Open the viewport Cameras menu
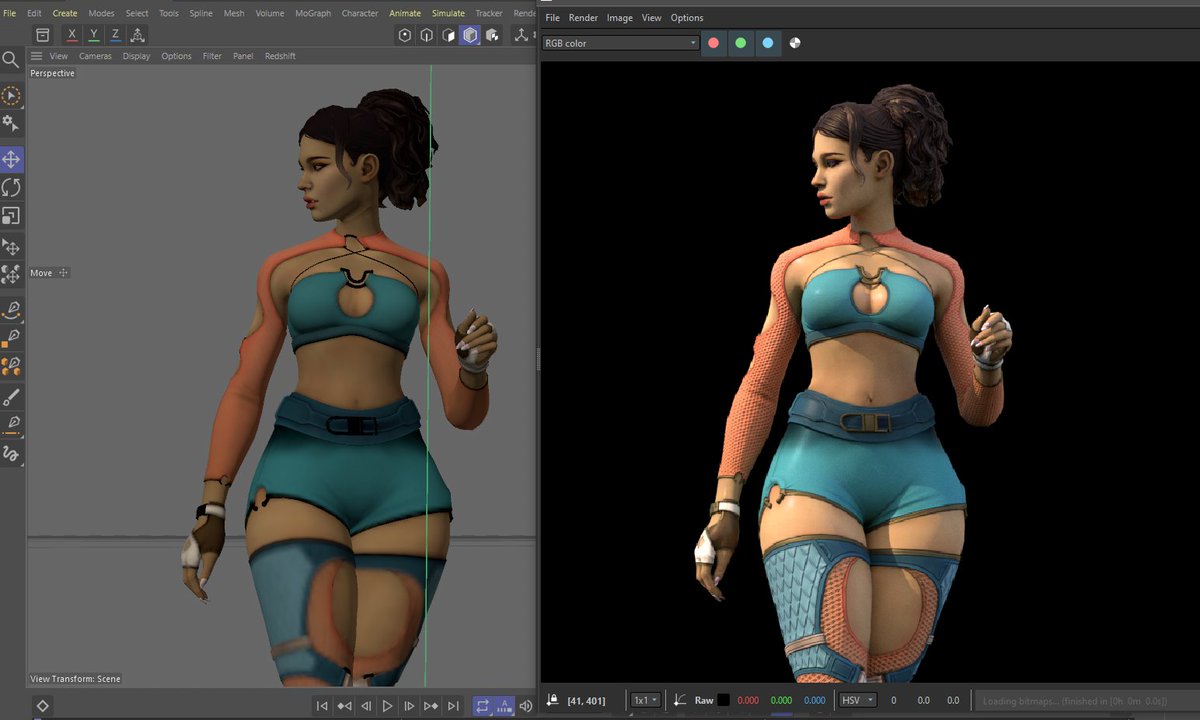Image resolution: width=1200 pixels, height=720 pixels. pyautogui.click(x=95, y=56)
